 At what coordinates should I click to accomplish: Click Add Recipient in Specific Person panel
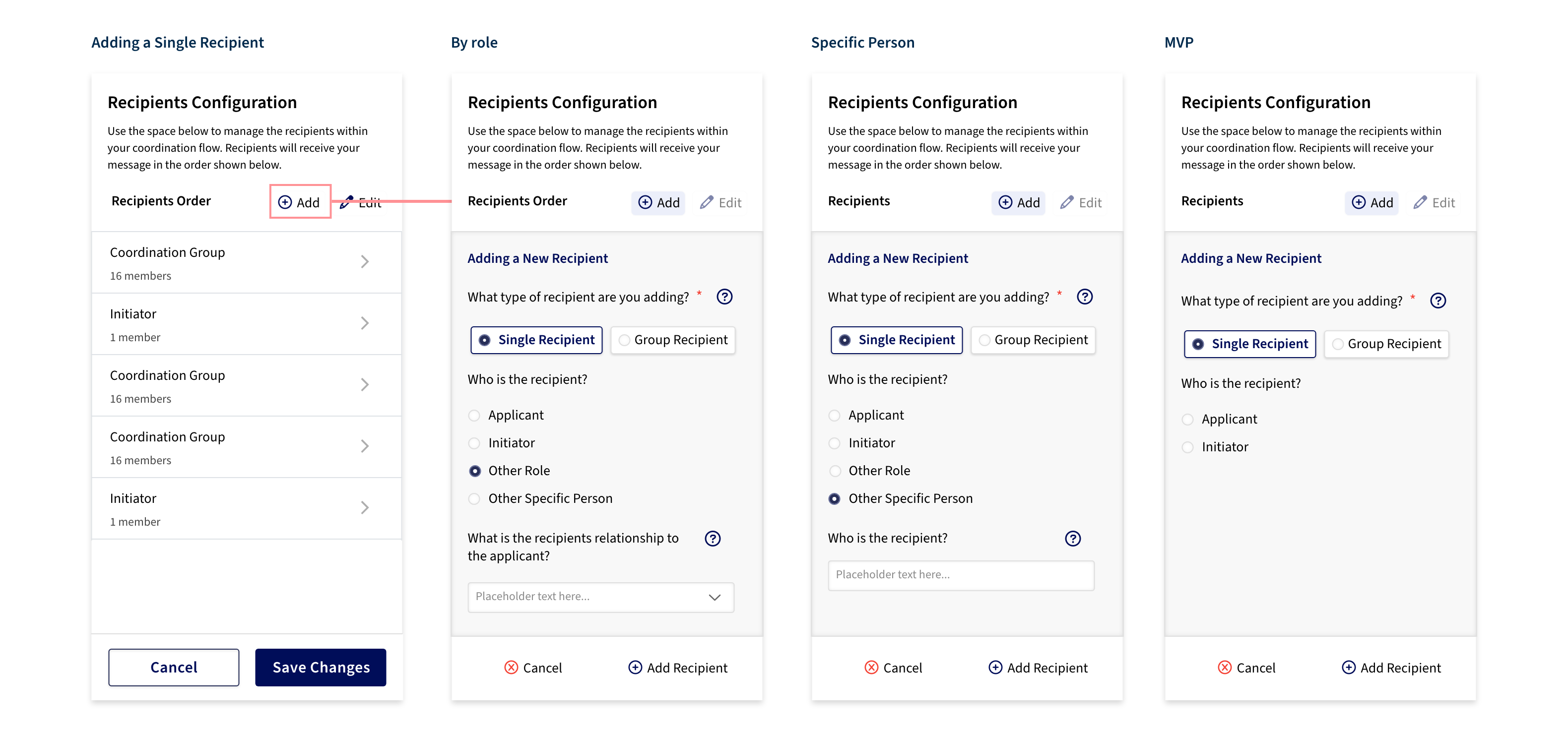pyautogui.click(x=1038, y=668)
